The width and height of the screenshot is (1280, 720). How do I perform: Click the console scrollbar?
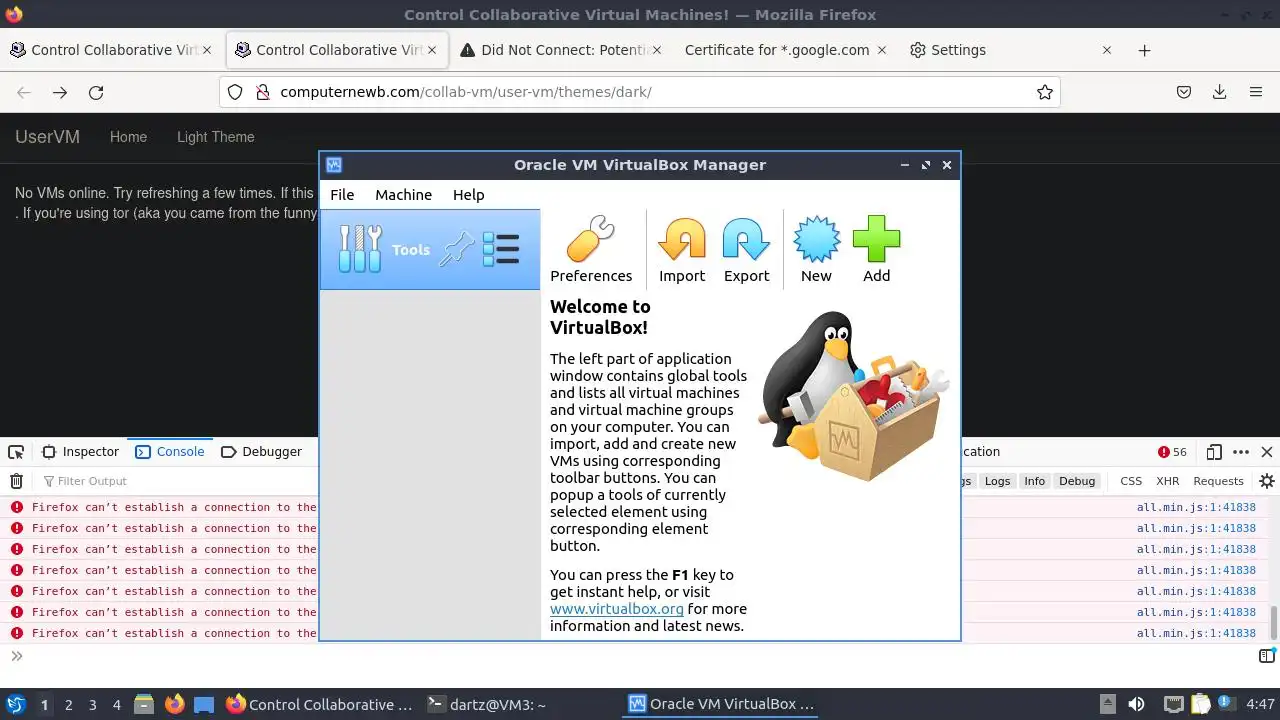pos(1274,622)
